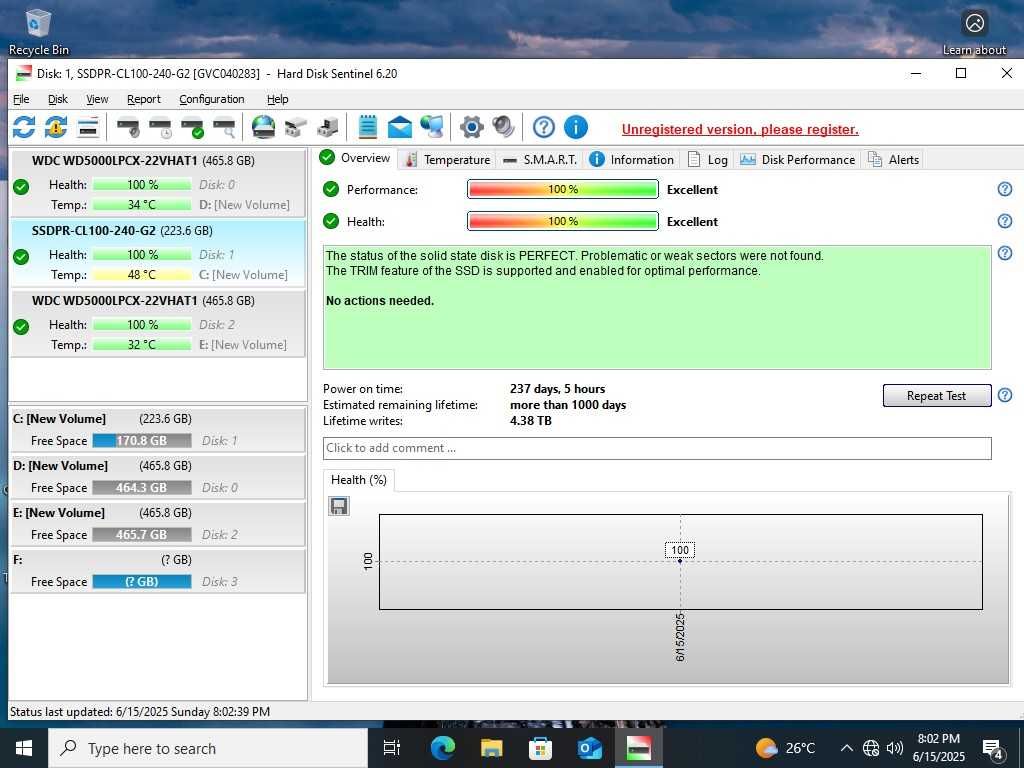Screen dimensions: 1024x768
Task: Open the blue notepad report icon
Action: (x=368, y=127)
